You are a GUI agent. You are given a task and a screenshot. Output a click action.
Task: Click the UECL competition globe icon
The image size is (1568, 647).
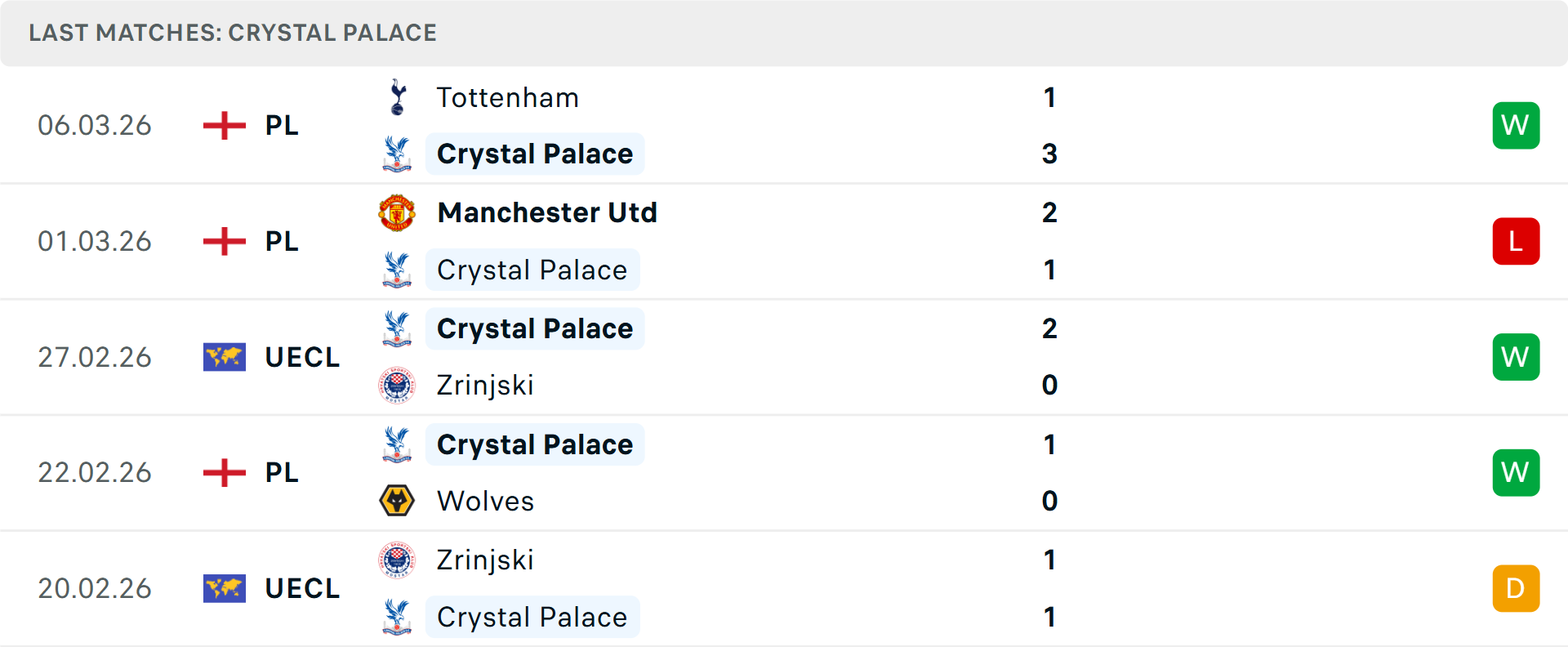[224, 357]
